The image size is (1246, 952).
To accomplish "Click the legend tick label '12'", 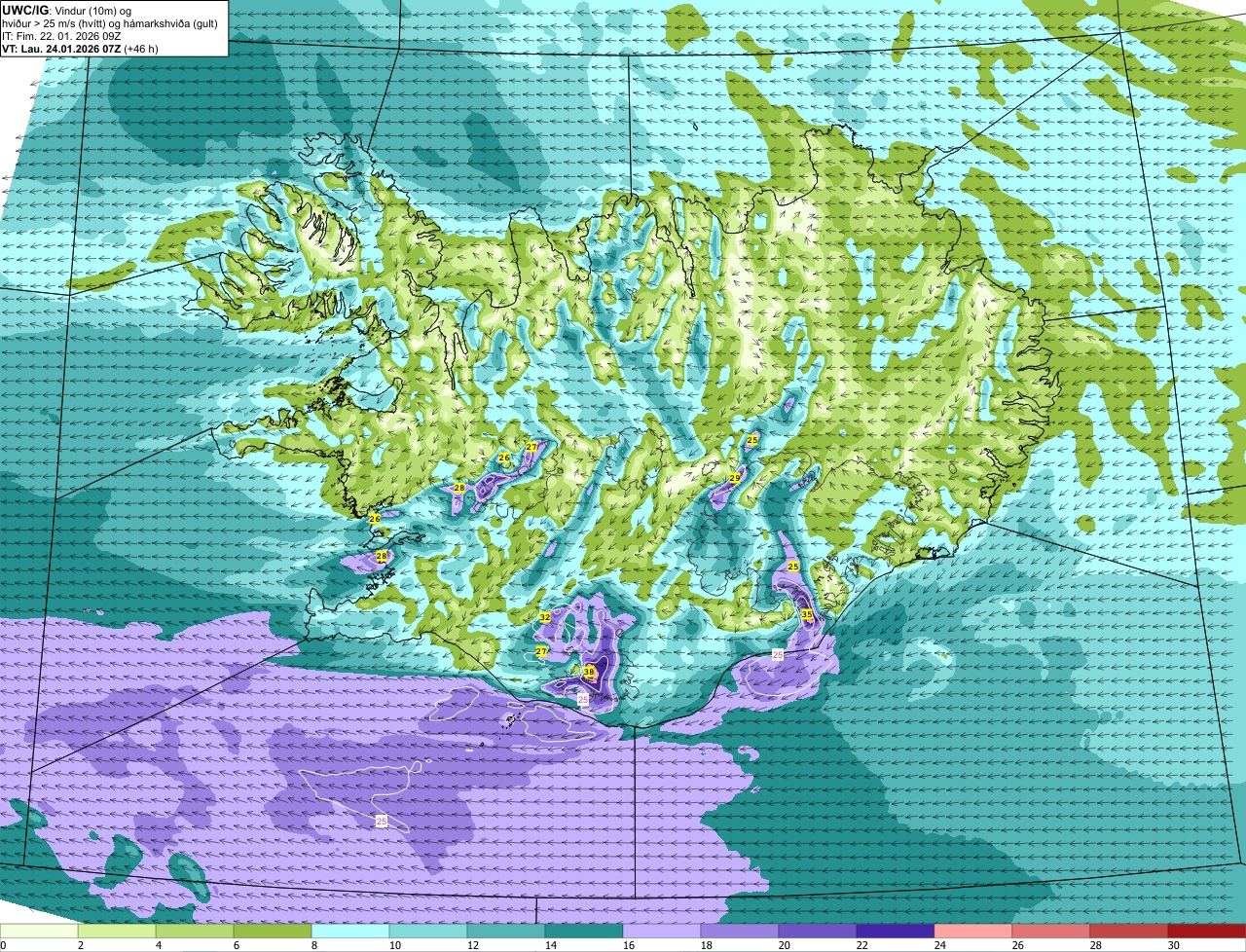I will pyautogui.click(x=472, y=945).
